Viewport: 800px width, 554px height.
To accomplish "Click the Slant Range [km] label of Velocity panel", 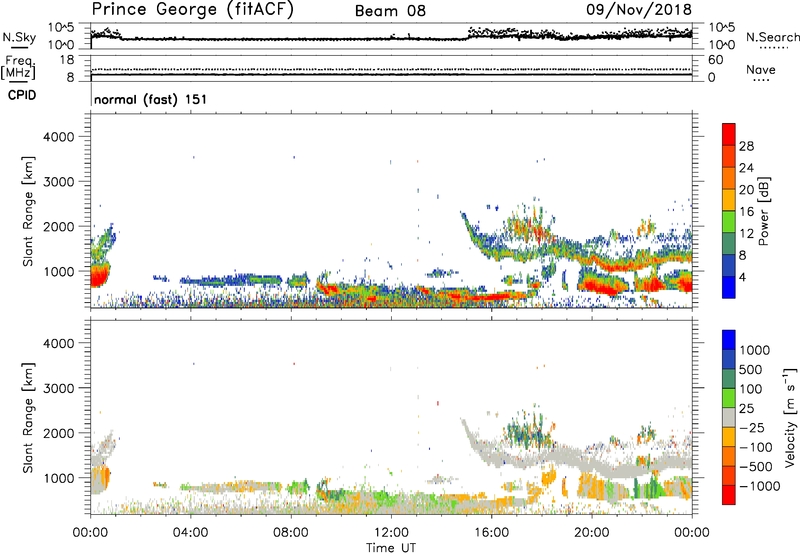I will [28, 417].
